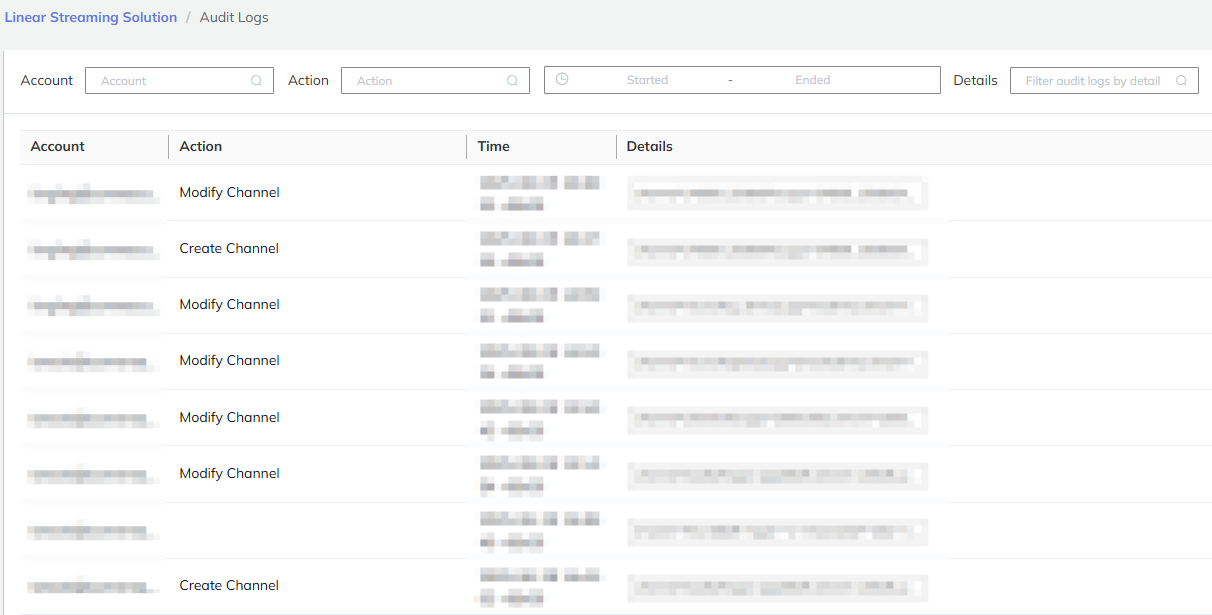Click the Time column header
Viewport: 1212px width, 615px height.
[494, 146]
